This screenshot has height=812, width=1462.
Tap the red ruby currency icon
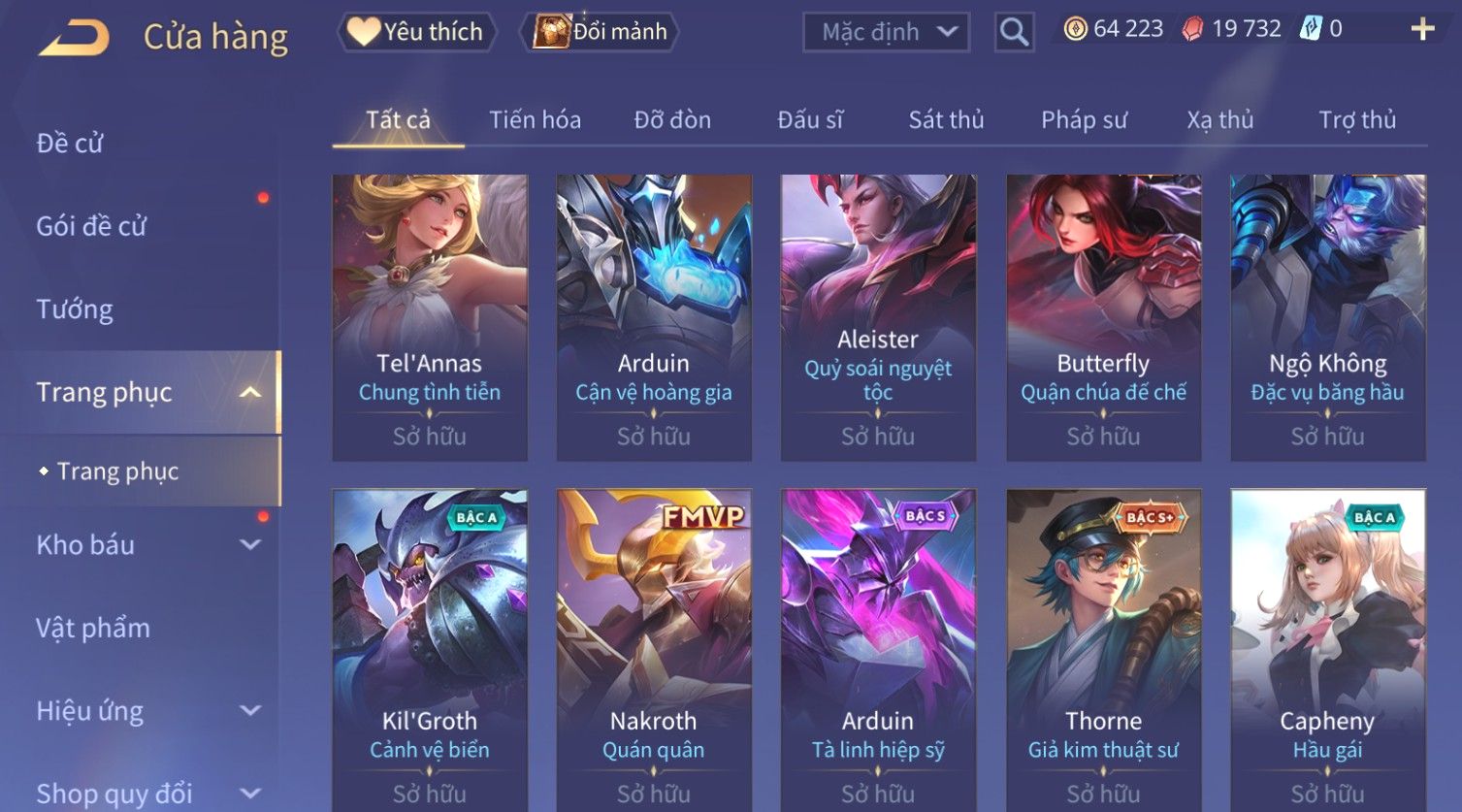(1192, 29)
